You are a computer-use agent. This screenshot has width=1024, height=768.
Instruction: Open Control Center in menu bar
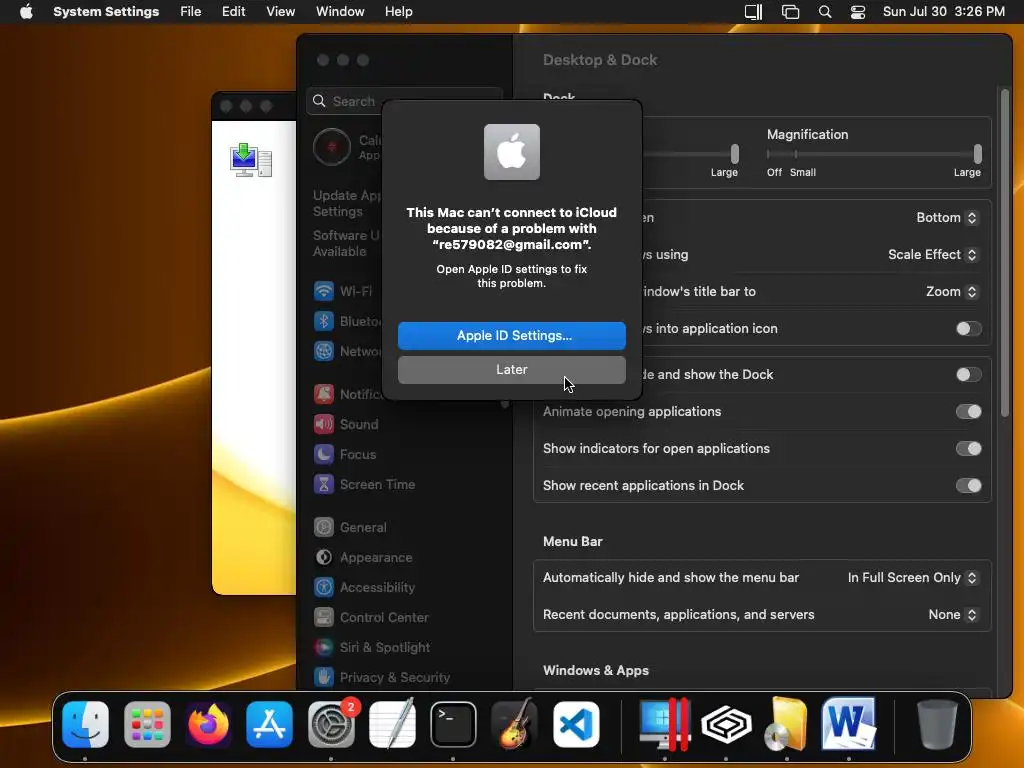click(x=857, y=12)
